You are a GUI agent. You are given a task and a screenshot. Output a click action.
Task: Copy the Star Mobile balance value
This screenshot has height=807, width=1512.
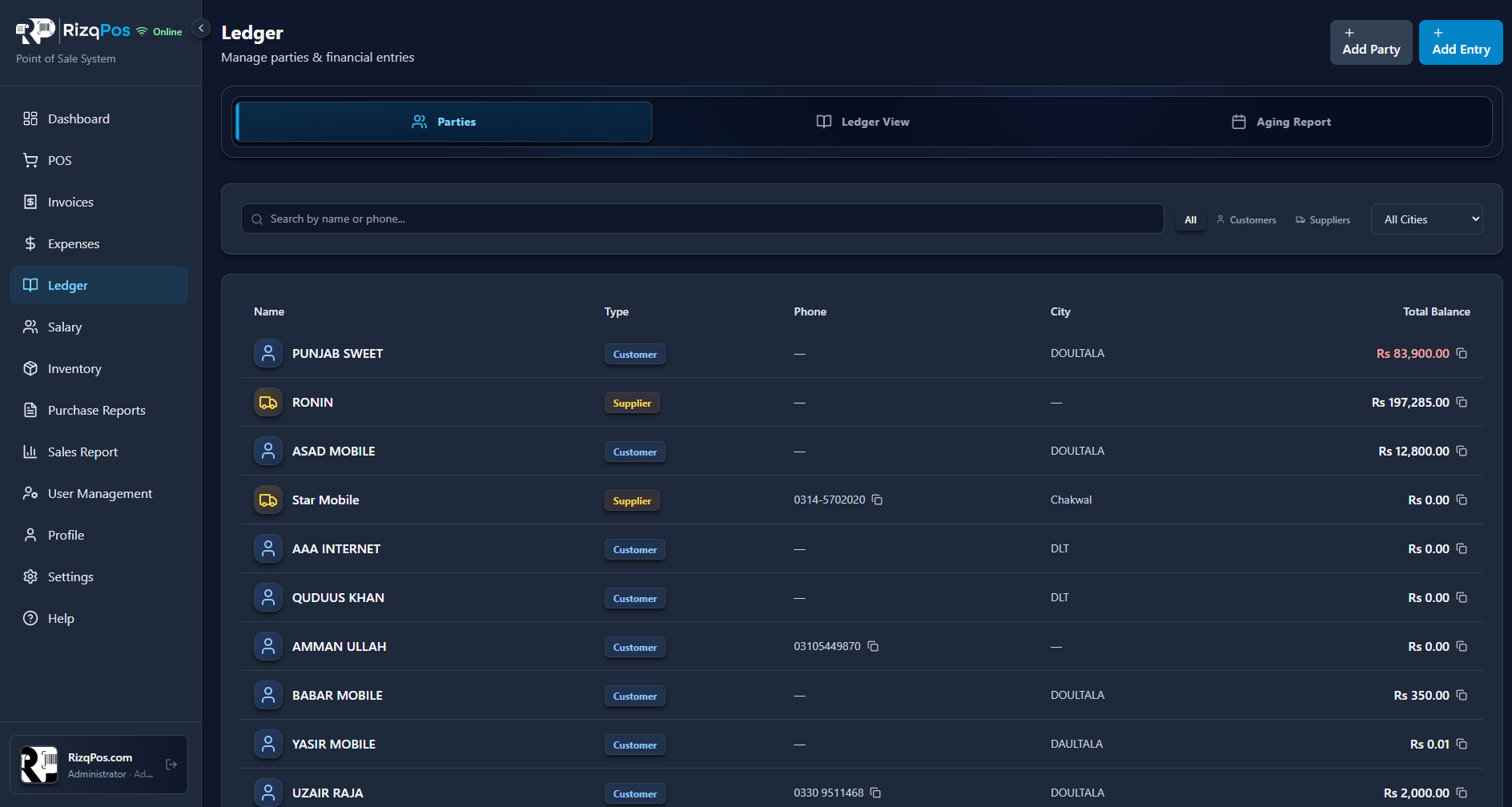(x=1462, y=500)
